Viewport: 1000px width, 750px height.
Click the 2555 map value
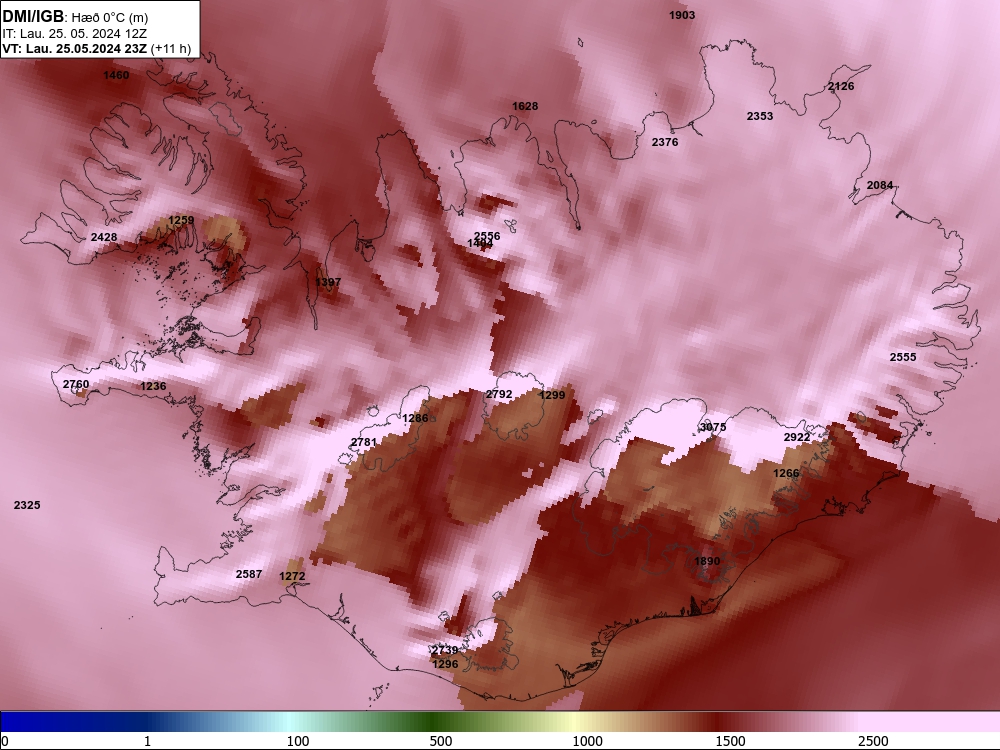[x=902, y=357]
